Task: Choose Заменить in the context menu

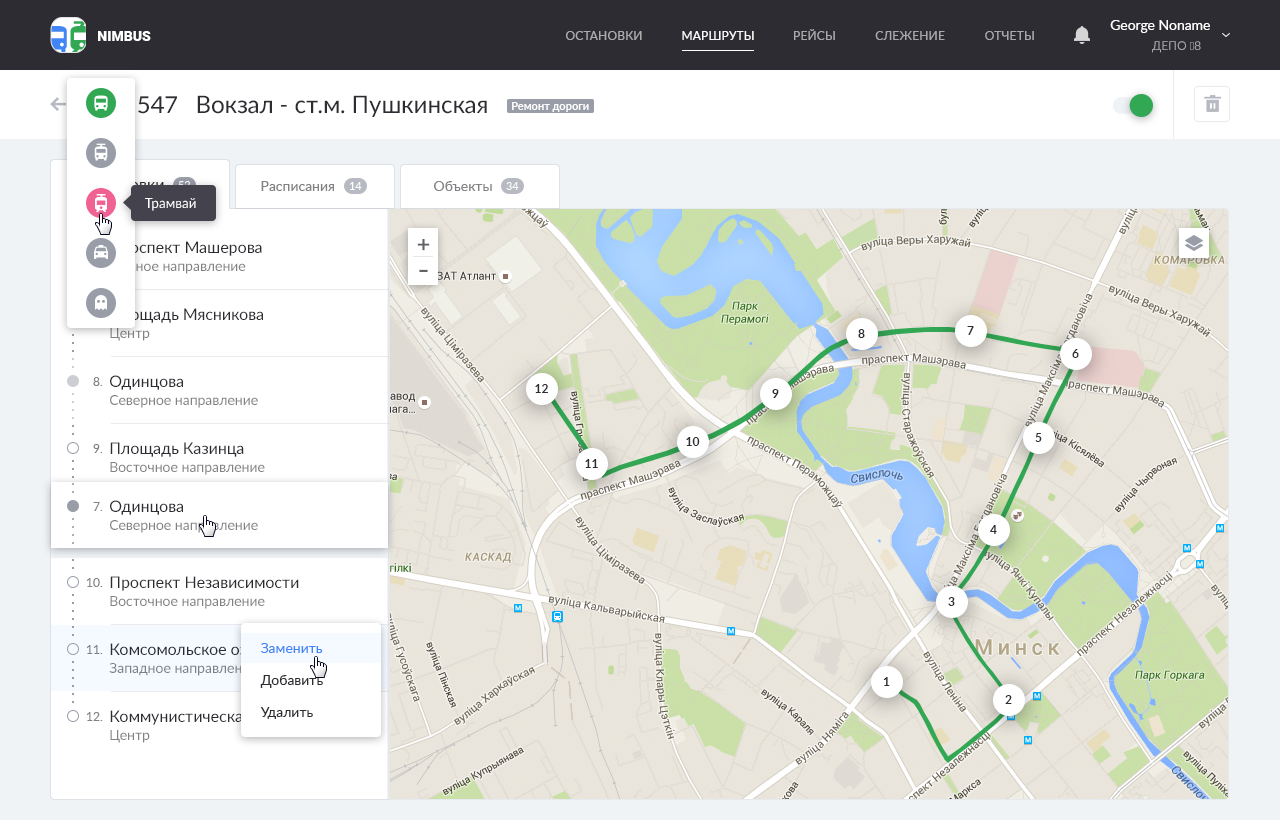Action: (289, 648)
